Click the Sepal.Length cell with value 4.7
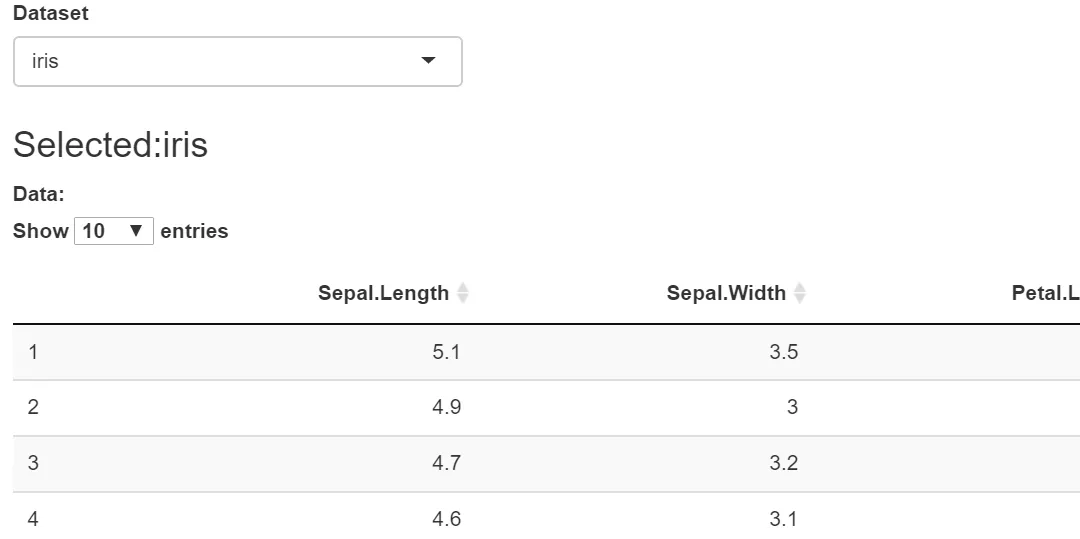 coord(446,463)
